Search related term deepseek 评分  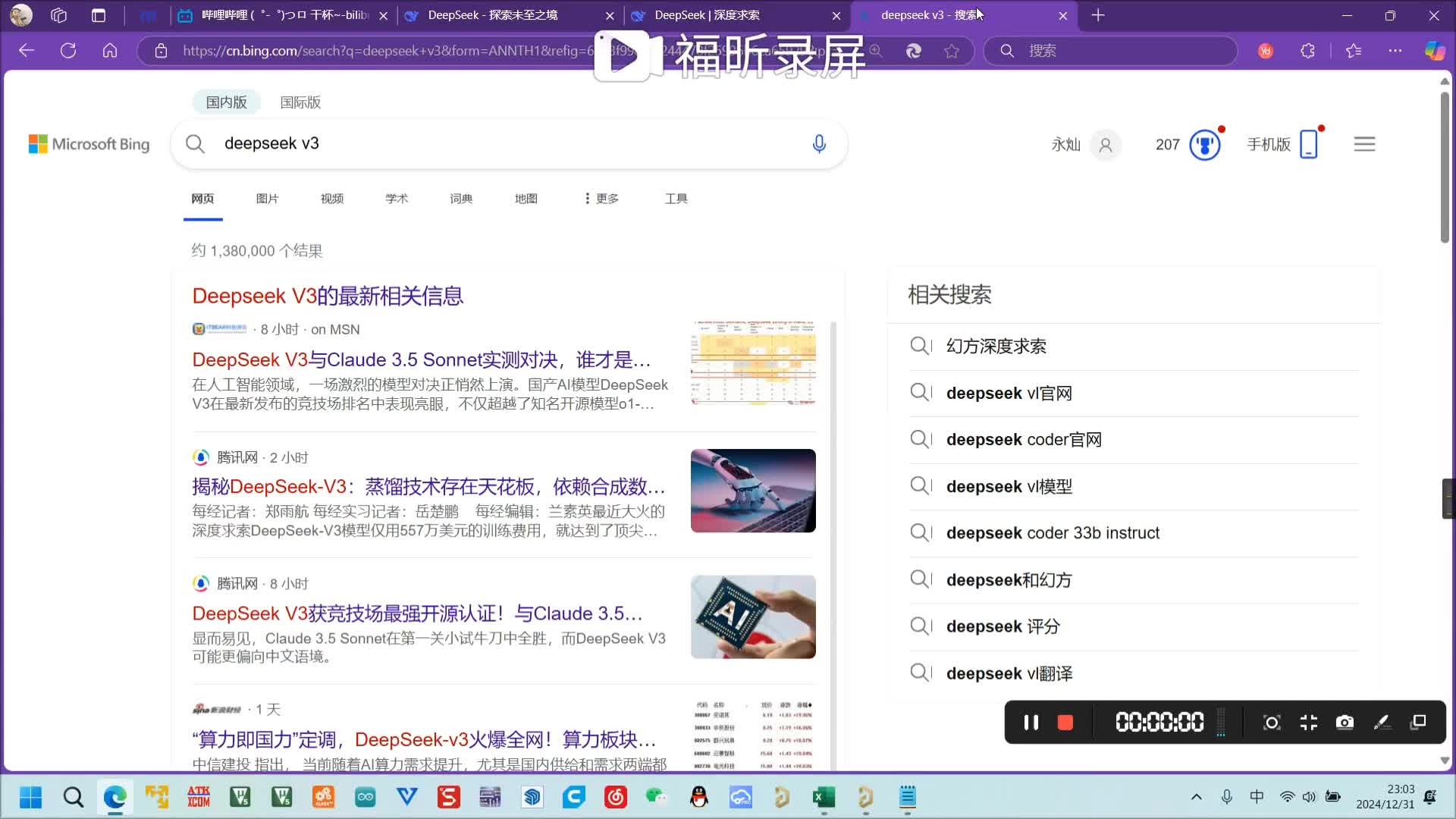tap(1003, 626)
